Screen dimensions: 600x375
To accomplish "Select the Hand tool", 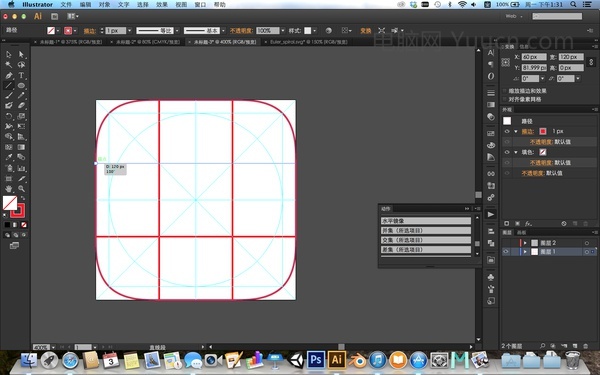I will click(8, 189).
